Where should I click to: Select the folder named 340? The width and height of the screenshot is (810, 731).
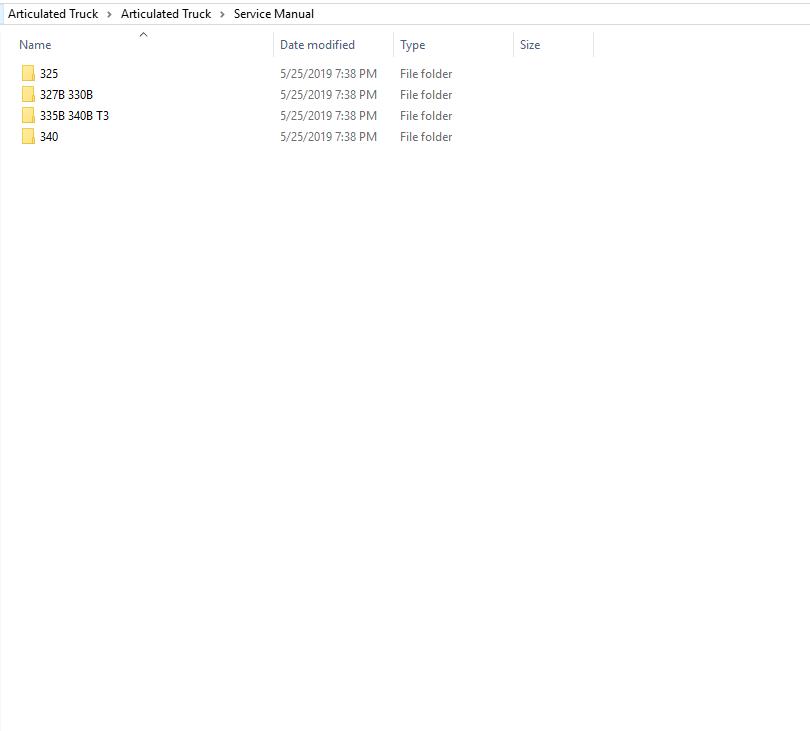tap(49, 137)
